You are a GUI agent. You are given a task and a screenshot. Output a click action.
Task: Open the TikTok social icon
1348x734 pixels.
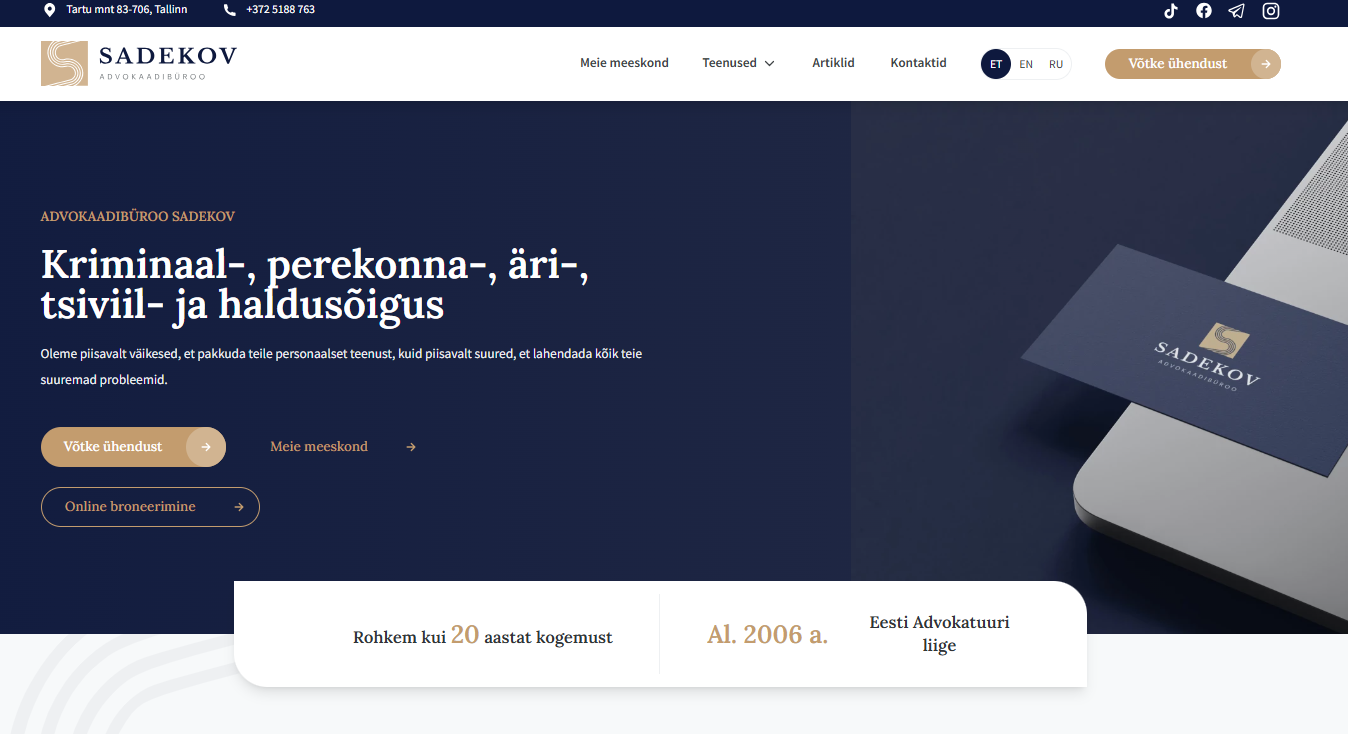(1170, 11)
